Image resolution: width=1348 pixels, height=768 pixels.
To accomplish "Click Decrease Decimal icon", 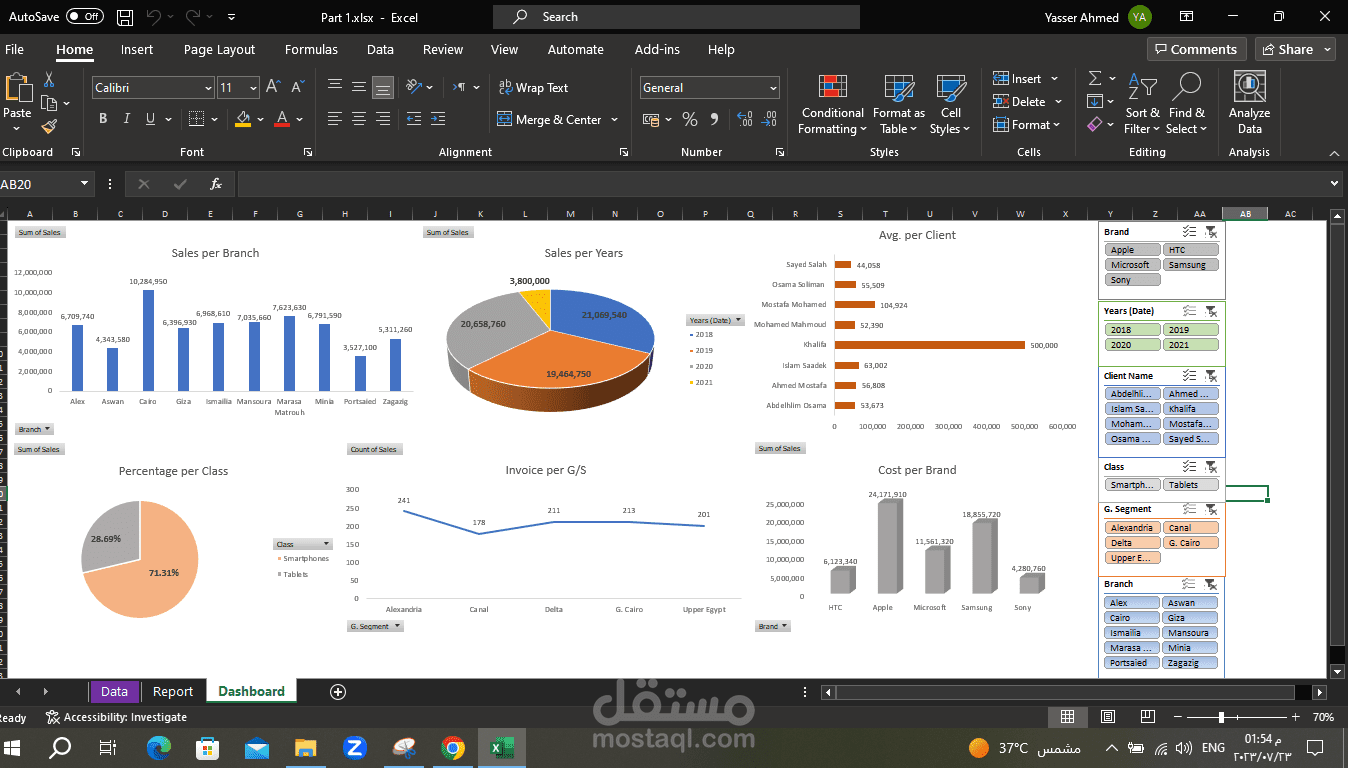I will coord(769,119).
